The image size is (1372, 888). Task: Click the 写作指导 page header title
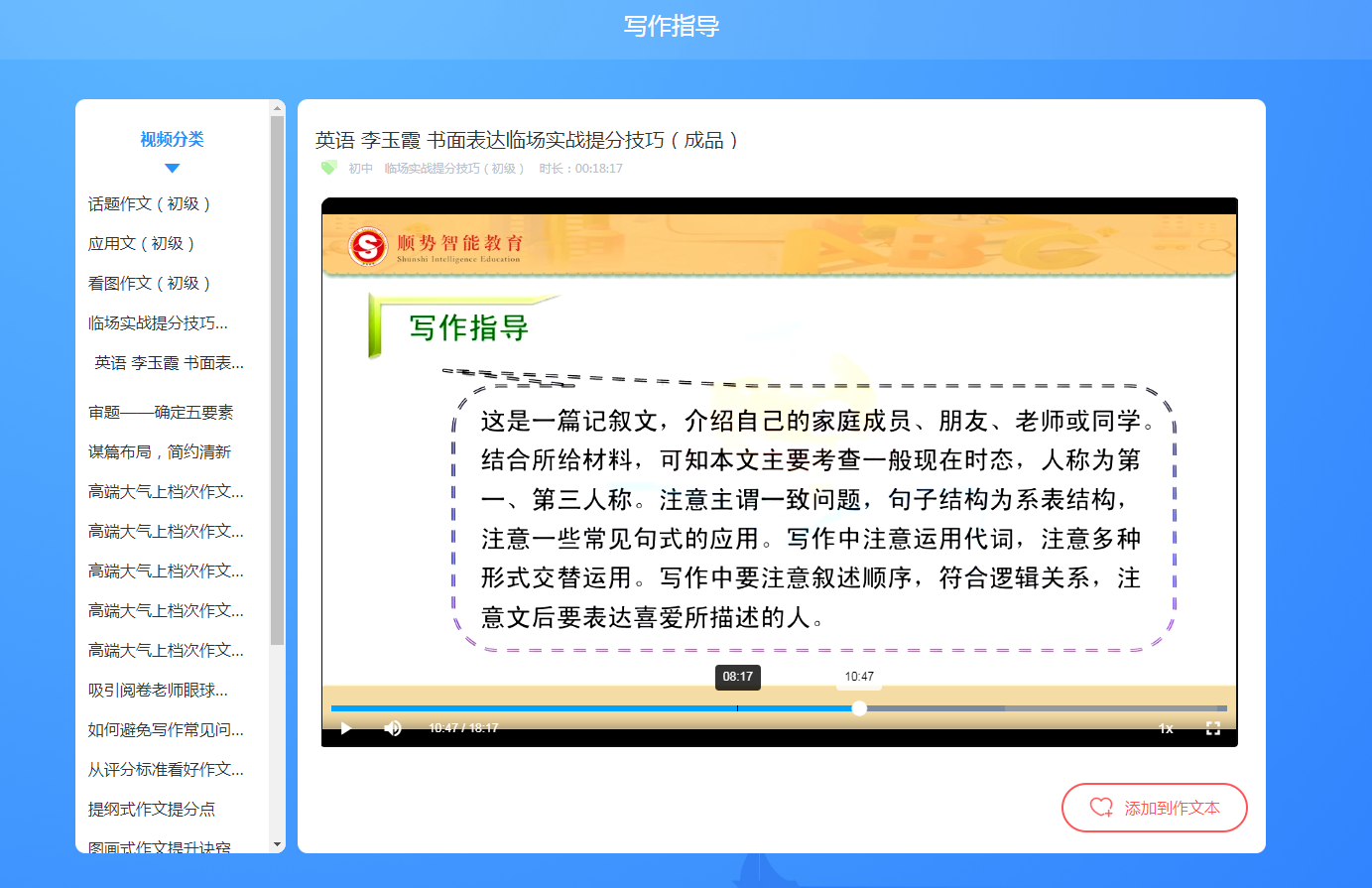click(672, 26)
